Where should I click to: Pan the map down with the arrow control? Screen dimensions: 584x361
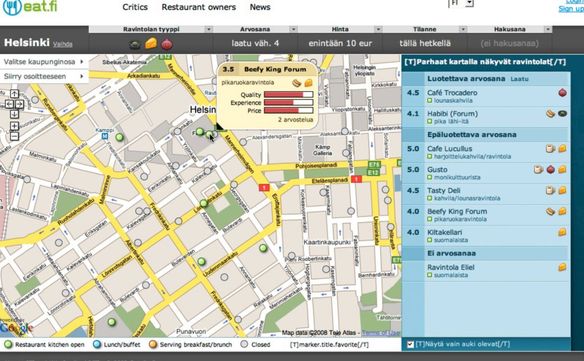pos(14,114)
